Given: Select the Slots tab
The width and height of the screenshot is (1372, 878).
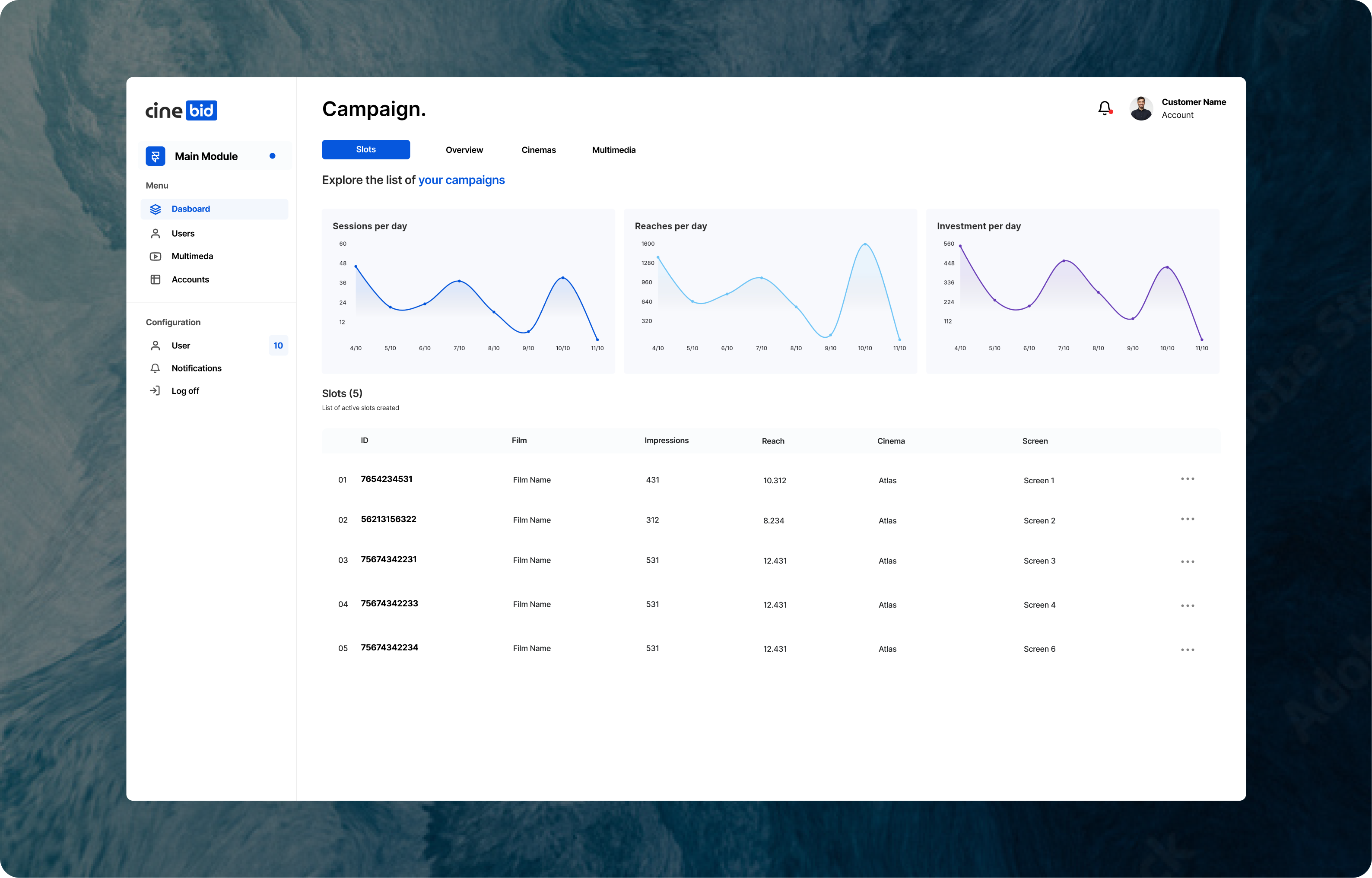Looking at the screenshot, I should click(x=365, y=149).
